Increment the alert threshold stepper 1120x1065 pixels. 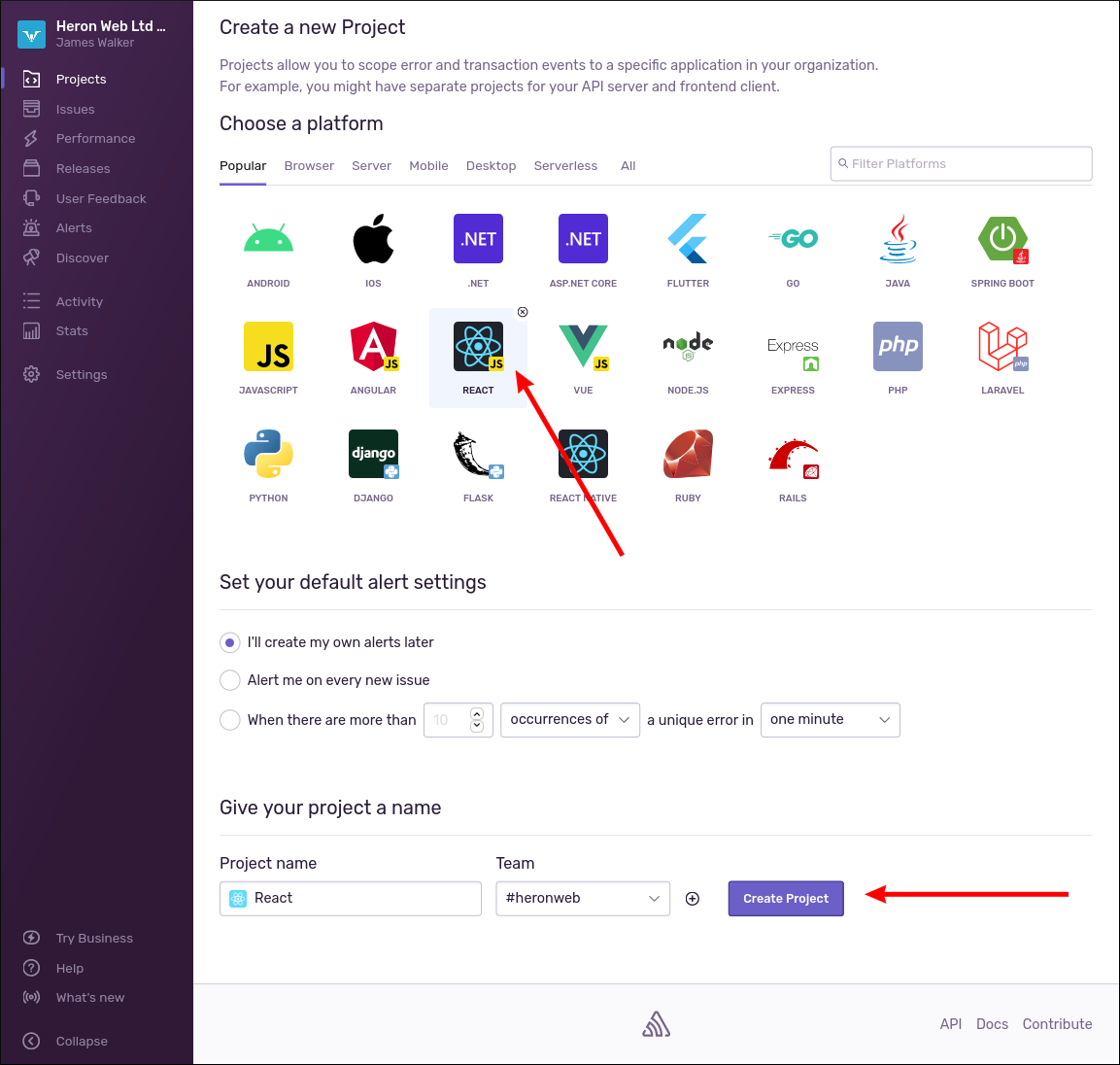click(477, 713)
